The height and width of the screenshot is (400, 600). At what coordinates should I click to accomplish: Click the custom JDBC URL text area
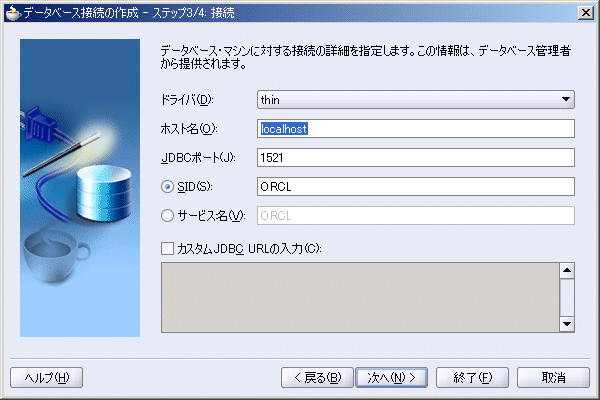[360, 297]
